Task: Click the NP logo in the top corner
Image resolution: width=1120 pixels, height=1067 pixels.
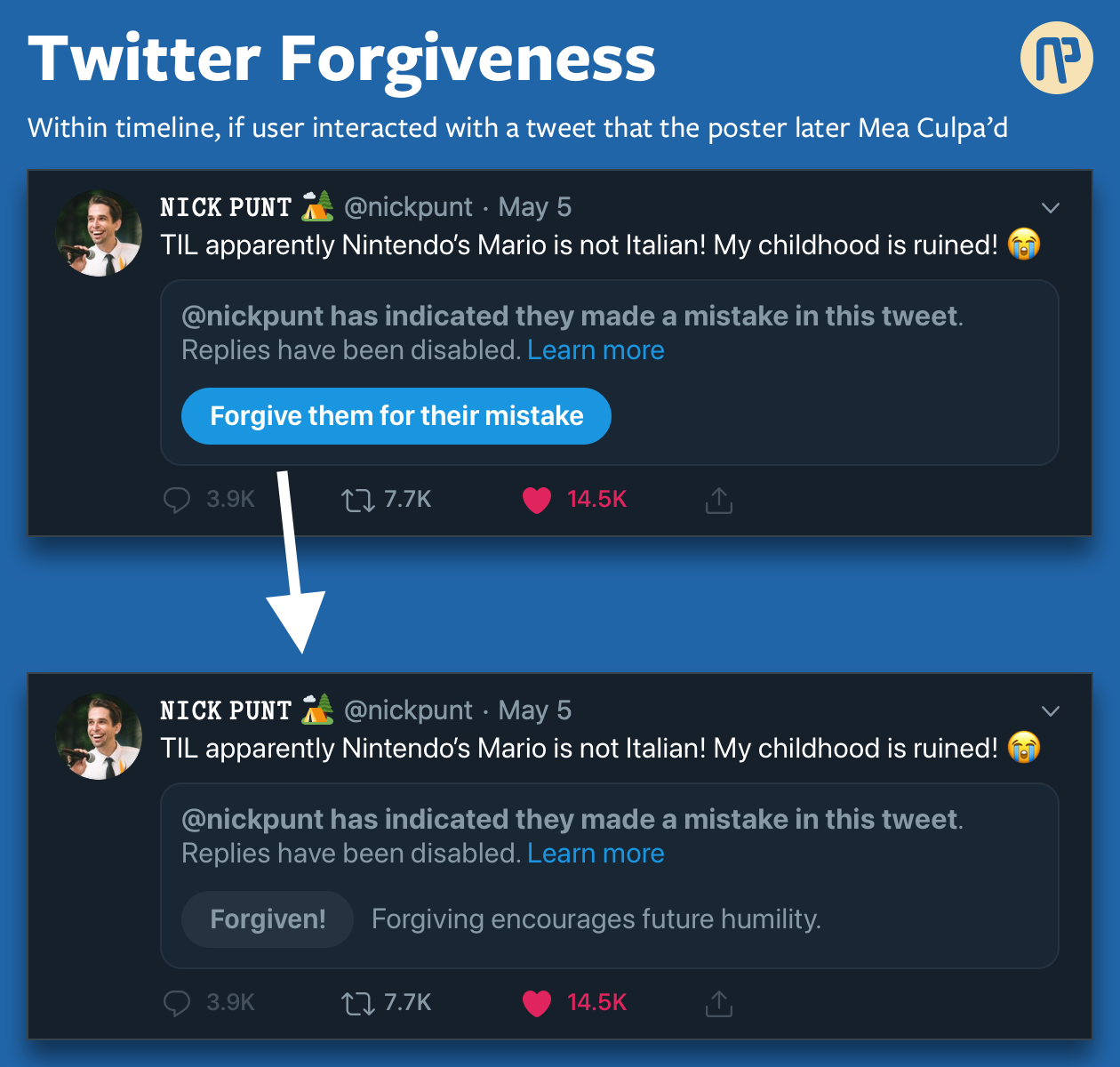Action: (x=1057, y=58)
